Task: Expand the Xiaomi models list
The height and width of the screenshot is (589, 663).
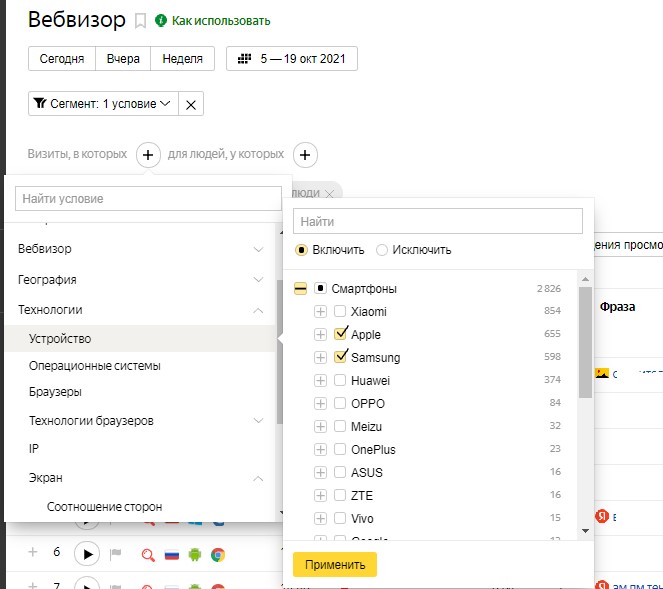Action: pos(320,312)
